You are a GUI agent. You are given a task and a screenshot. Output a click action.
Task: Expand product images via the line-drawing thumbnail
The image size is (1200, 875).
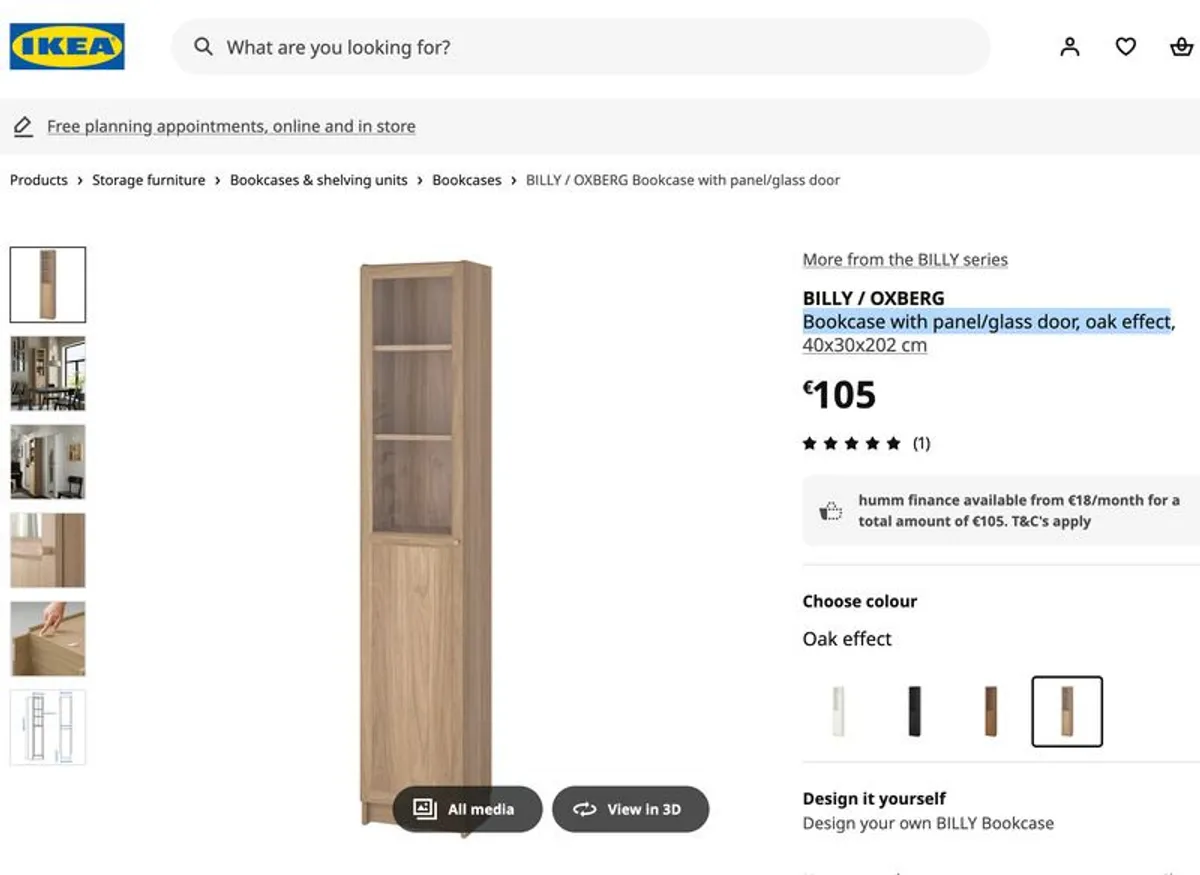48,727
